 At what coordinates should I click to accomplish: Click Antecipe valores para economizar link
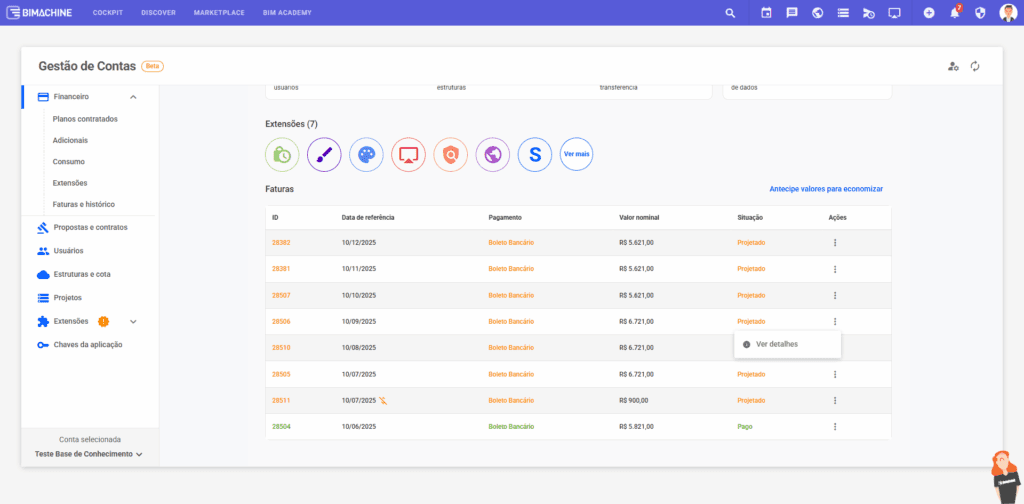tap(825, 188)
